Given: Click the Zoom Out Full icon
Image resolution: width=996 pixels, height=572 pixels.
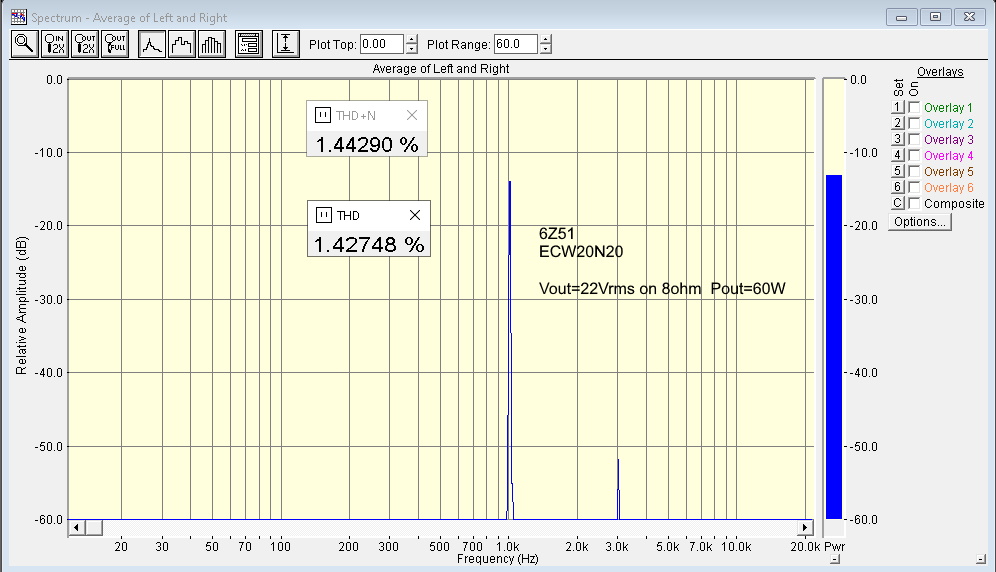Looking at the screenshot, I should 115,44.
